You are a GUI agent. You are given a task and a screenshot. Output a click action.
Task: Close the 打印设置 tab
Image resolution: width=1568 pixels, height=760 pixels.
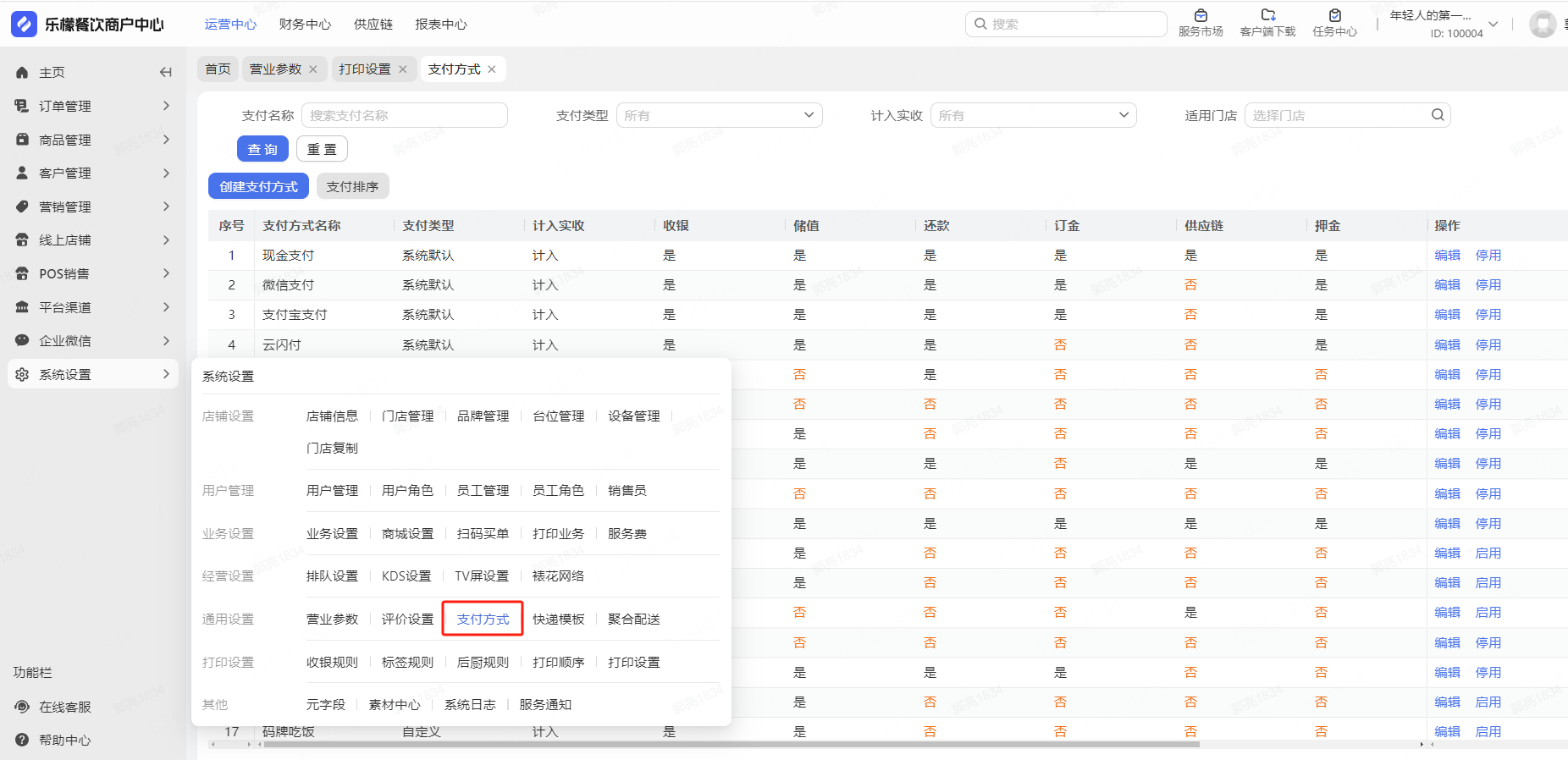click(403, 69)
